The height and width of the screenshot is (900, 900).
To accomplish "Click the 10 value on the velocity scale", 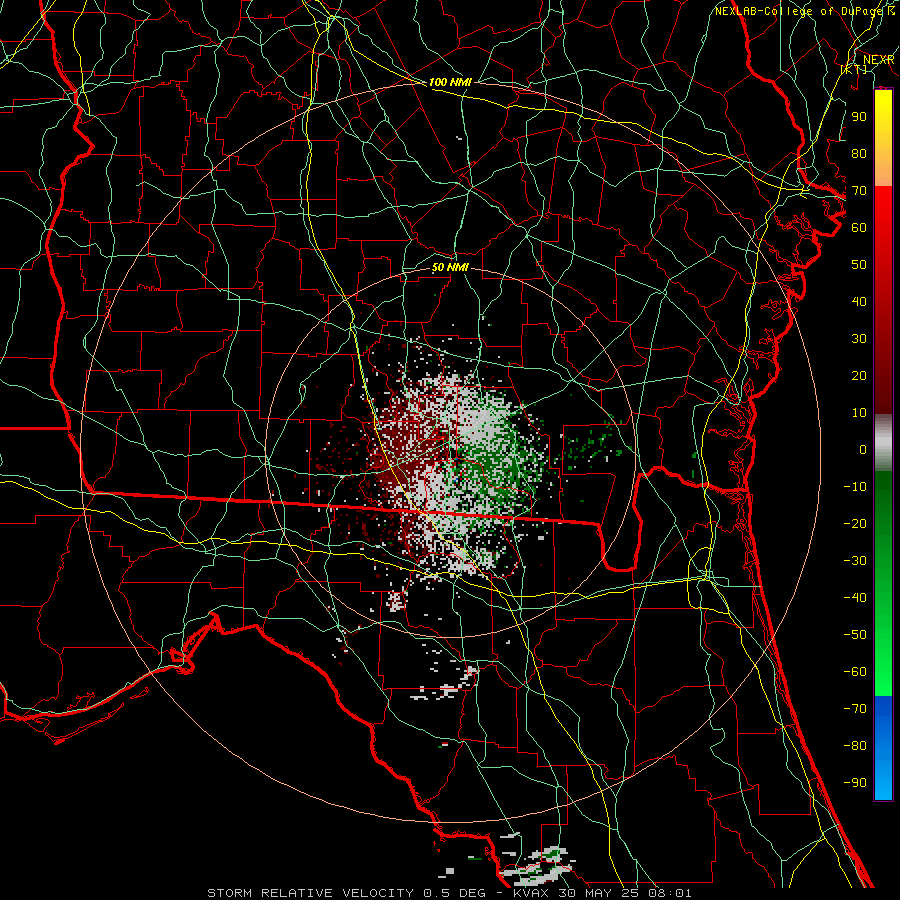I will pos(859,413).
